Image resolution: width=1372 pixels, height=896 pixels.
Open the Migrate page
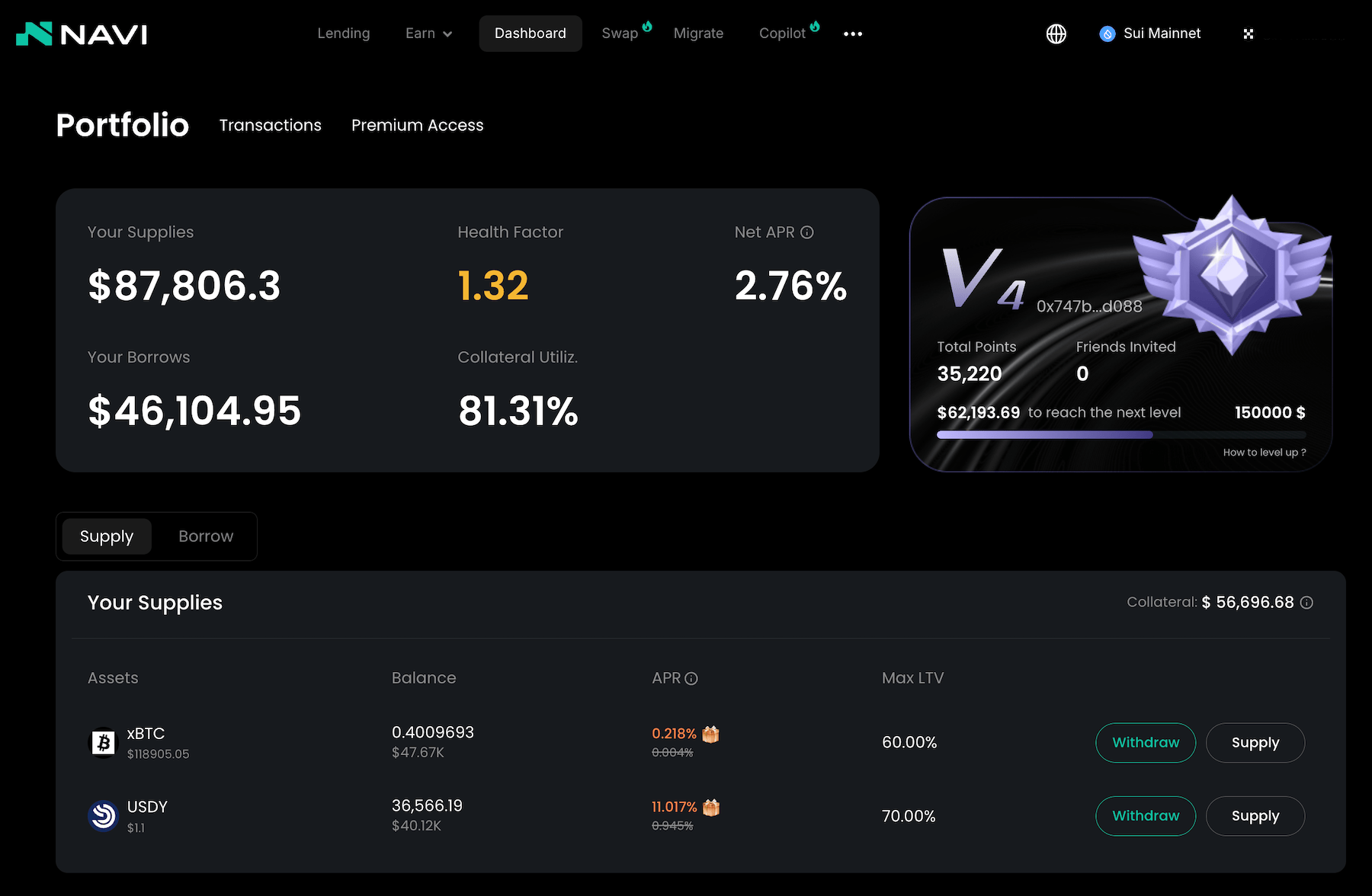(x=699, y=34)
